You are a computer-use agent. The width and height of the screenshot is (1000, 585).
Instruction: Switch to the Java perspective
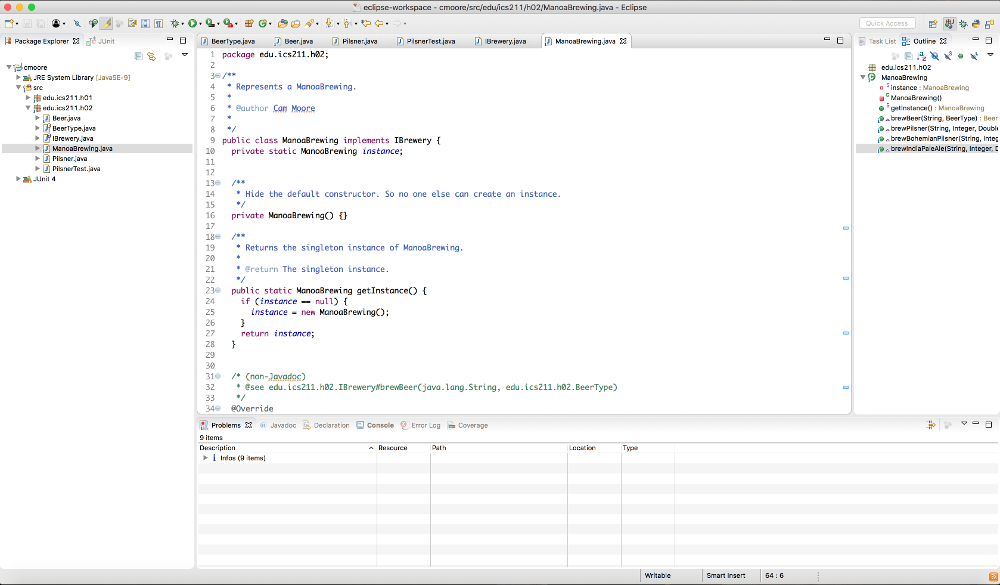(949, 23)
